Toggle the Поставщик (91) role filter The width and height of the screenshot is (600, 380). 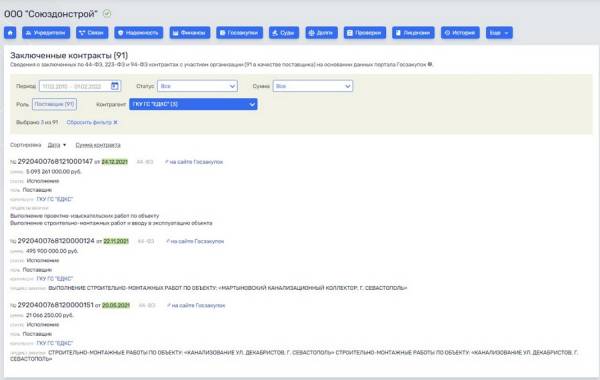(54, 104)
